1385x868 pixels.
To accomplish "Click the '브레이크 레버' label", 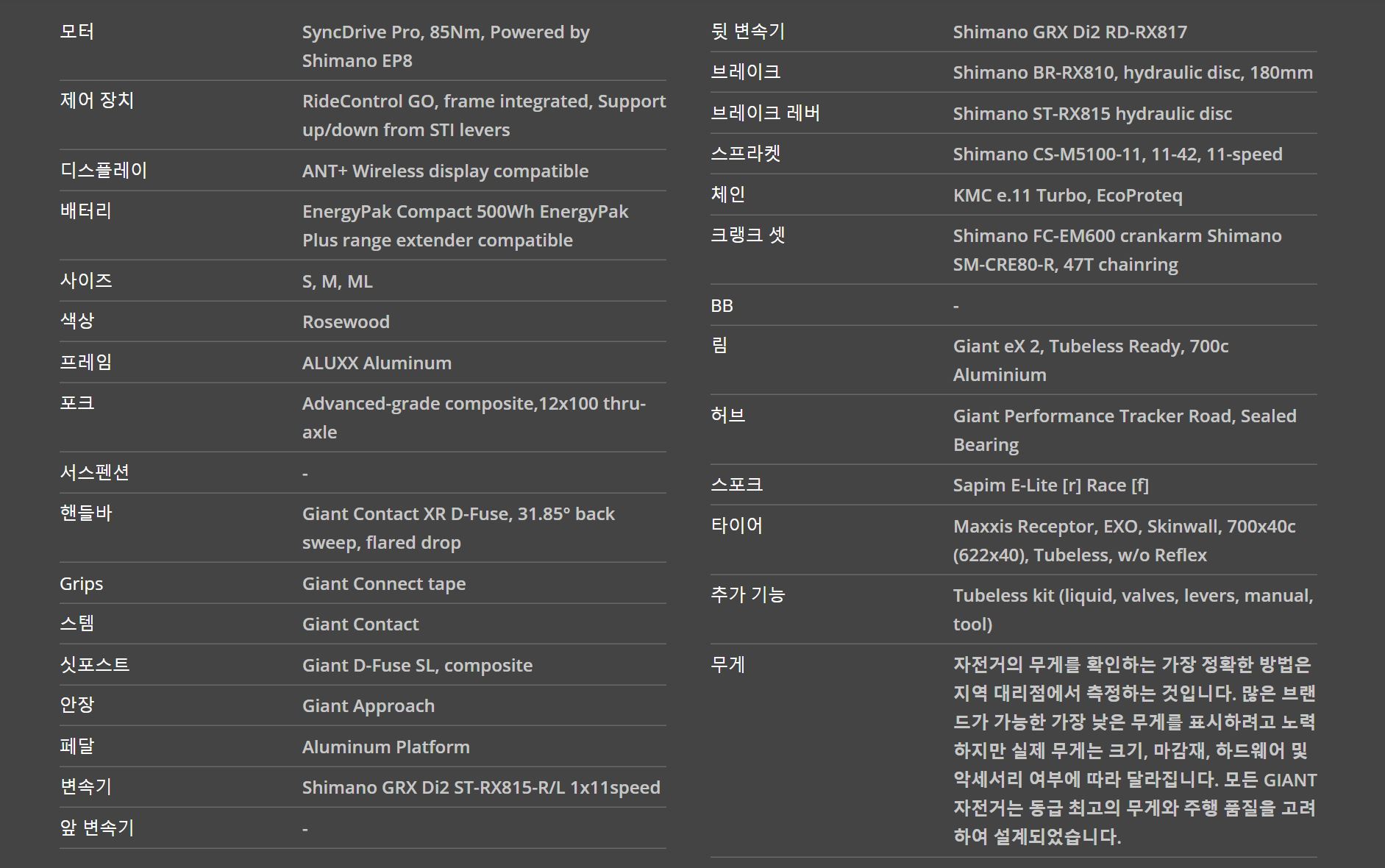I will point(766,113).
